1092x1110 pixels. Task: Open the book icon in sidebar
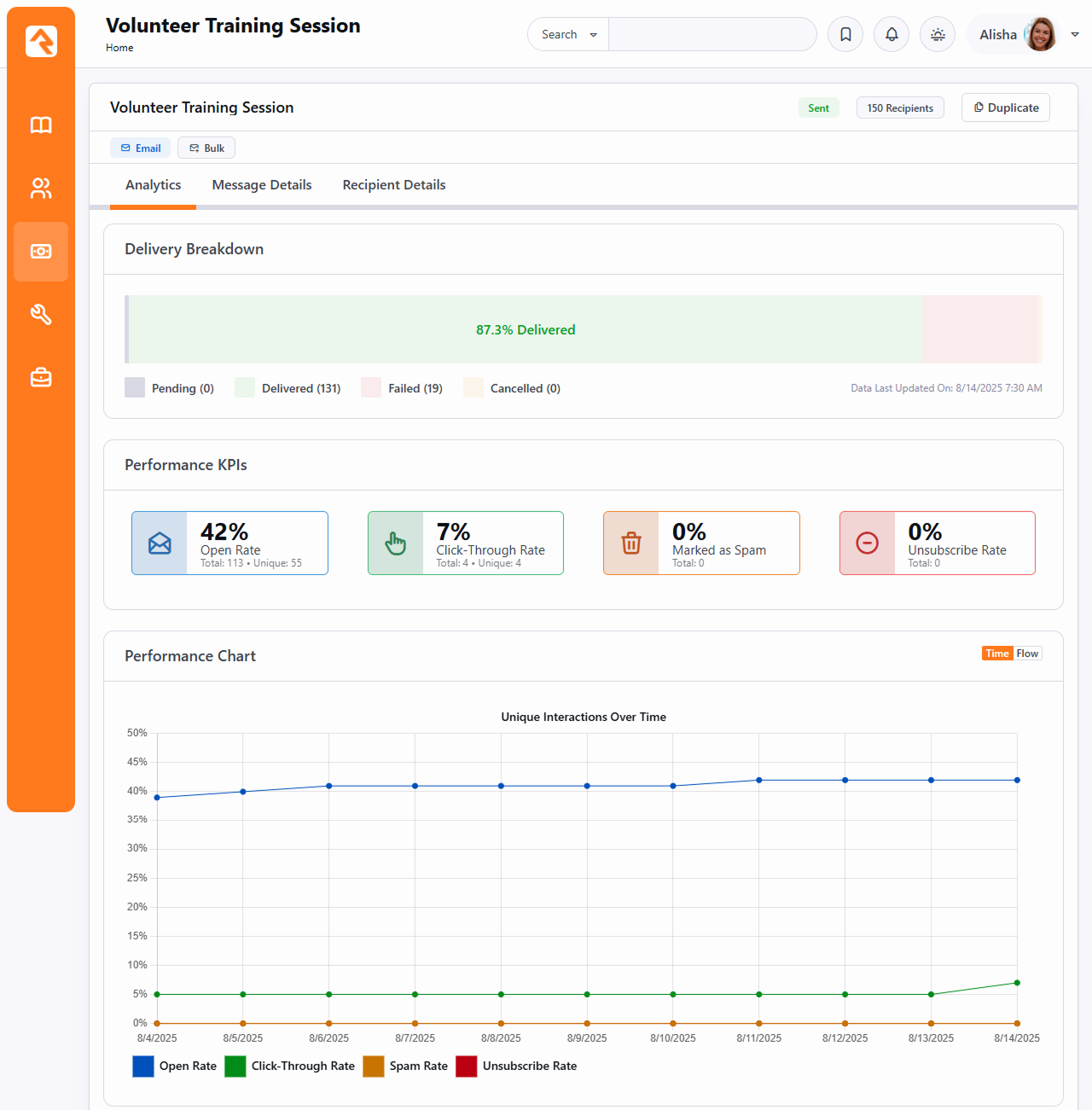(x=41, y=125)
